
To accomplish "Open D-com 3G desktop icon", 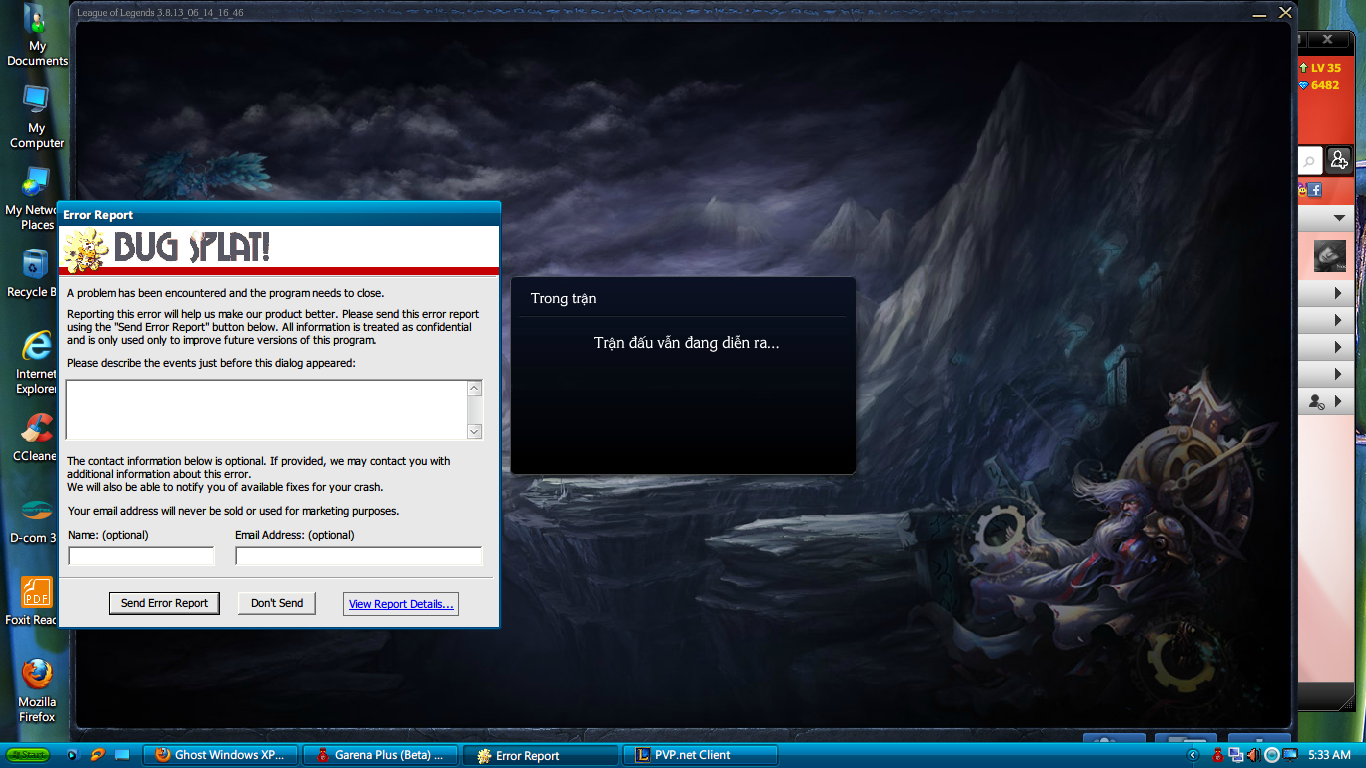I will click(x=36, y=520).
